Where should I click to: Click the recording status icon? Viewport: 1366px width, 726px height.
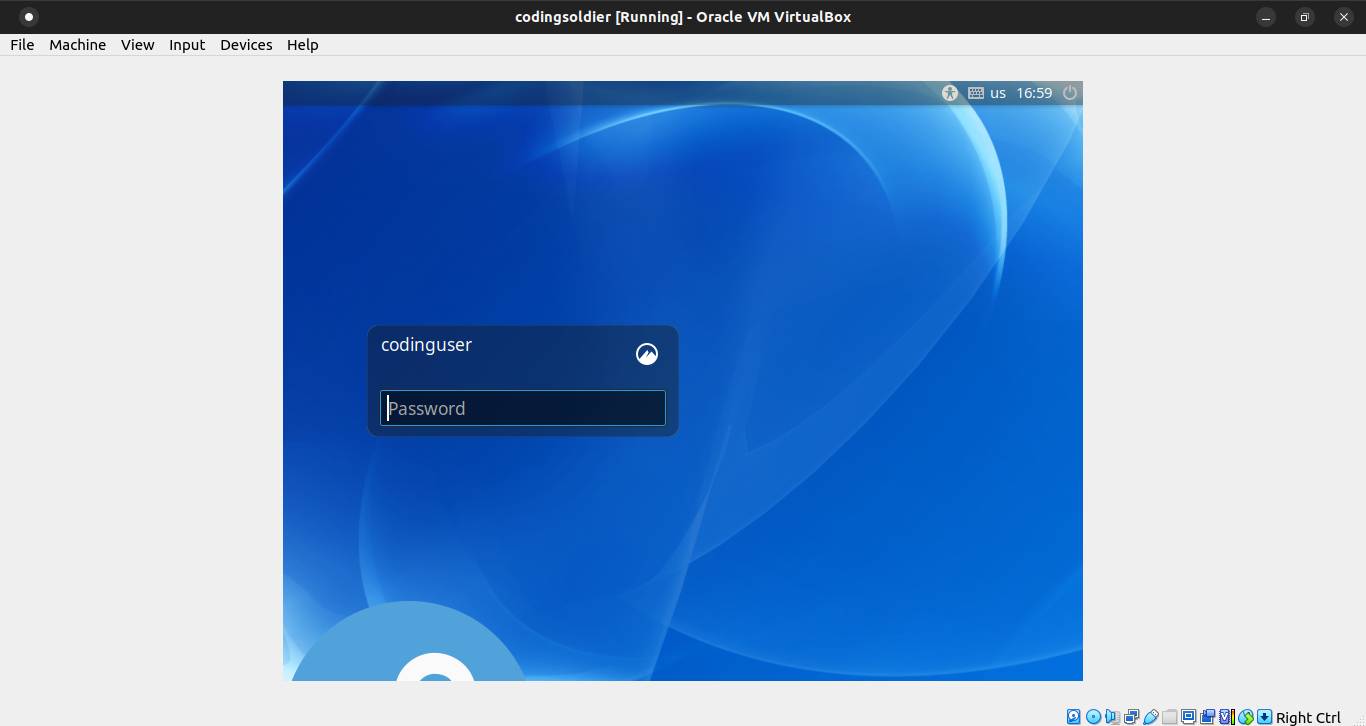click(1208, 717)
